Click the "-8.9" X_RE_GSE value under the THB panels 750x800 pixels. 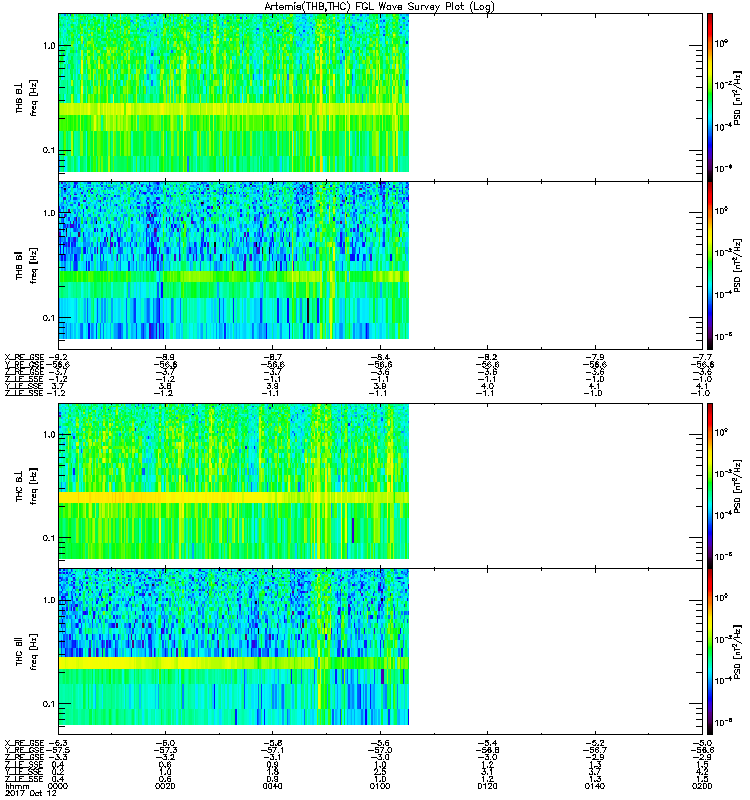click(165, 358)
